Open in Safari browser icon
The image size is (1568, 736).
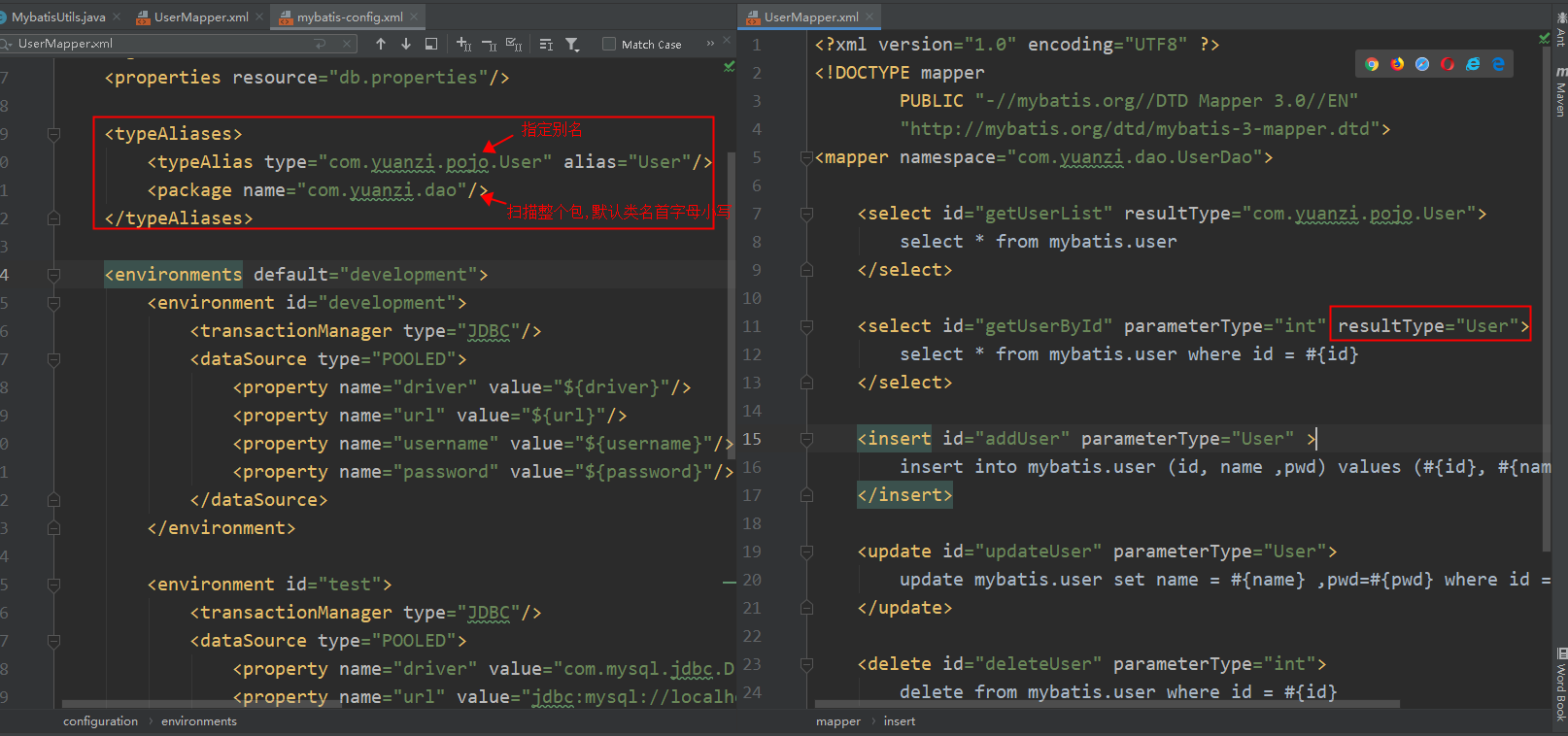point(1422,64)
